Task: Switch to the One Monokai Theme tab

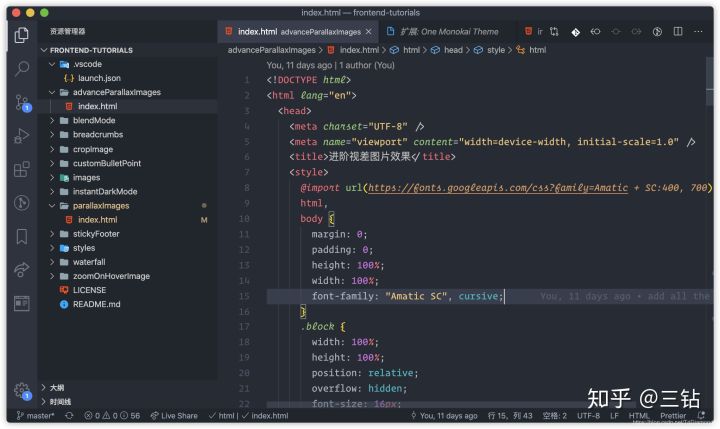Action: 442,32
